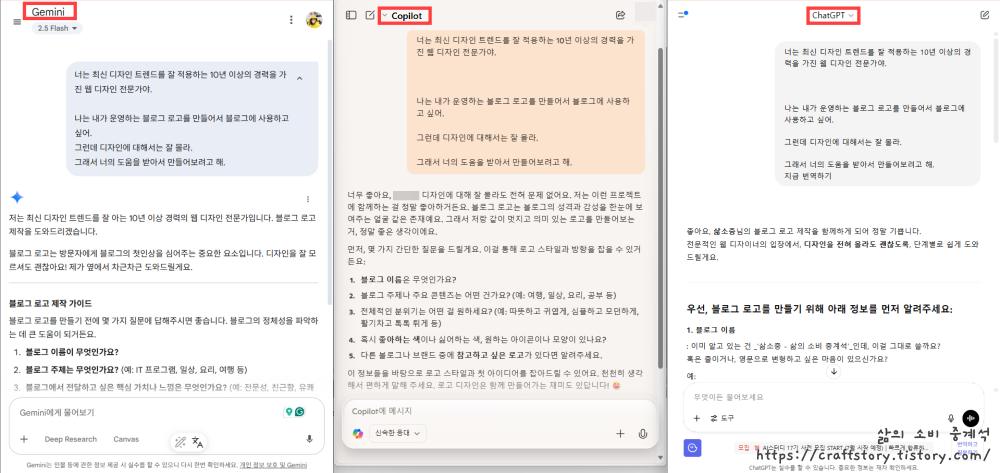Open the '도구' tools button in ChatGPT
This screenshot has height=473, width=1000.
(x=722, y=418)
